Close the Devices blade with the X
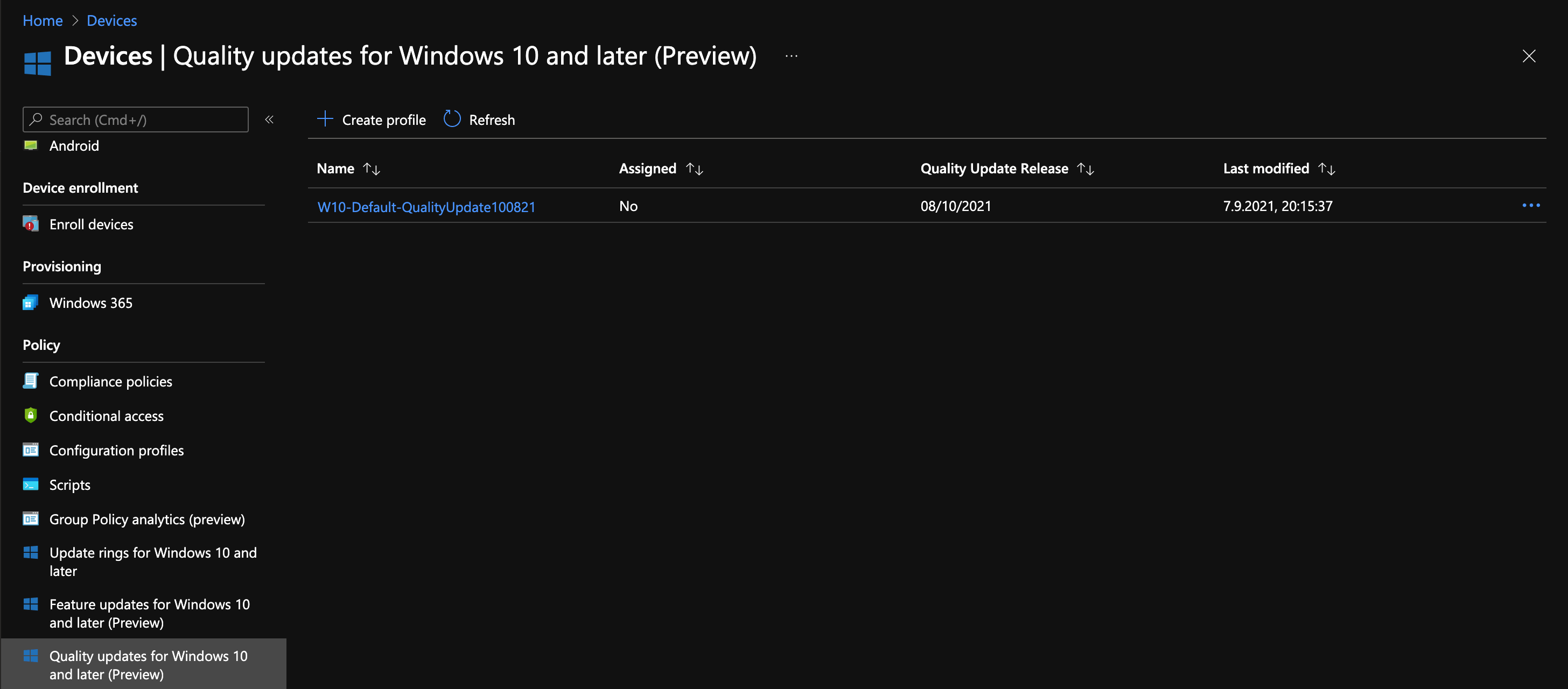The height and width of the screenshot is (689, 1568). pyautogui.click(x=1529, y=56)
